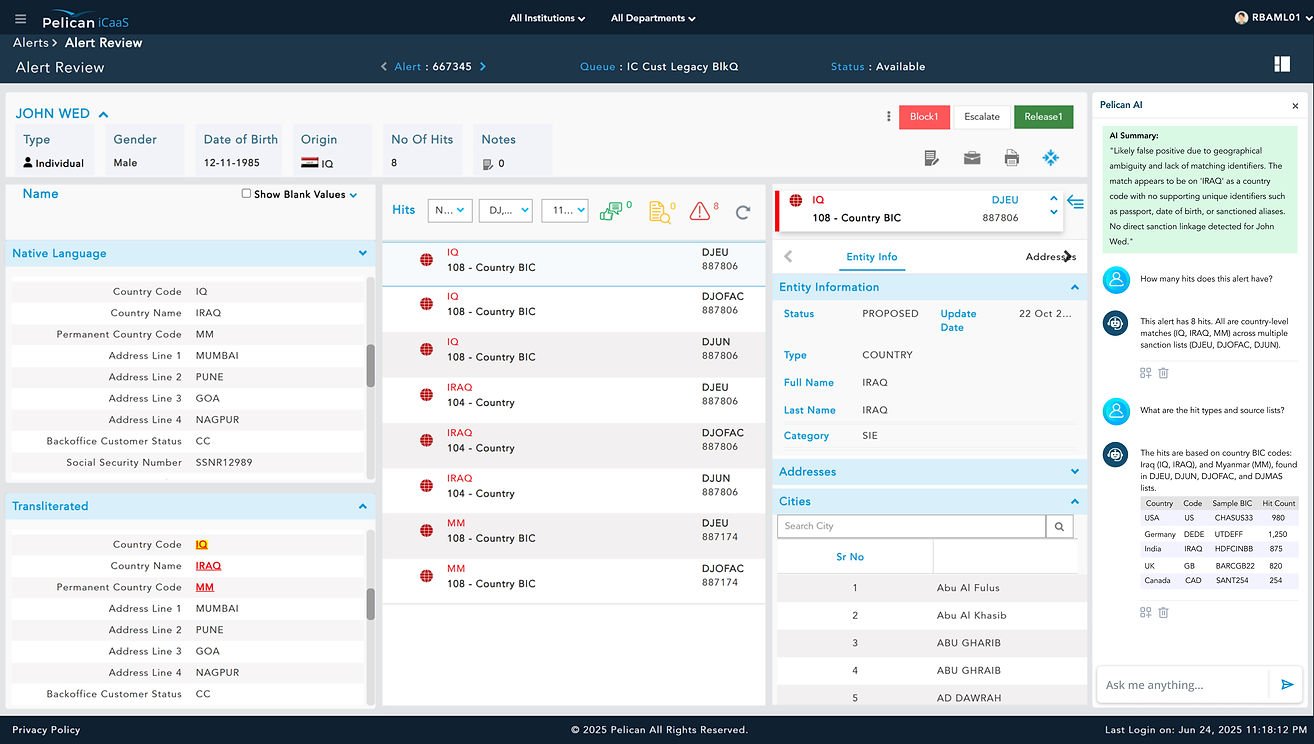Expand the Addresses section

[1075, 472]
